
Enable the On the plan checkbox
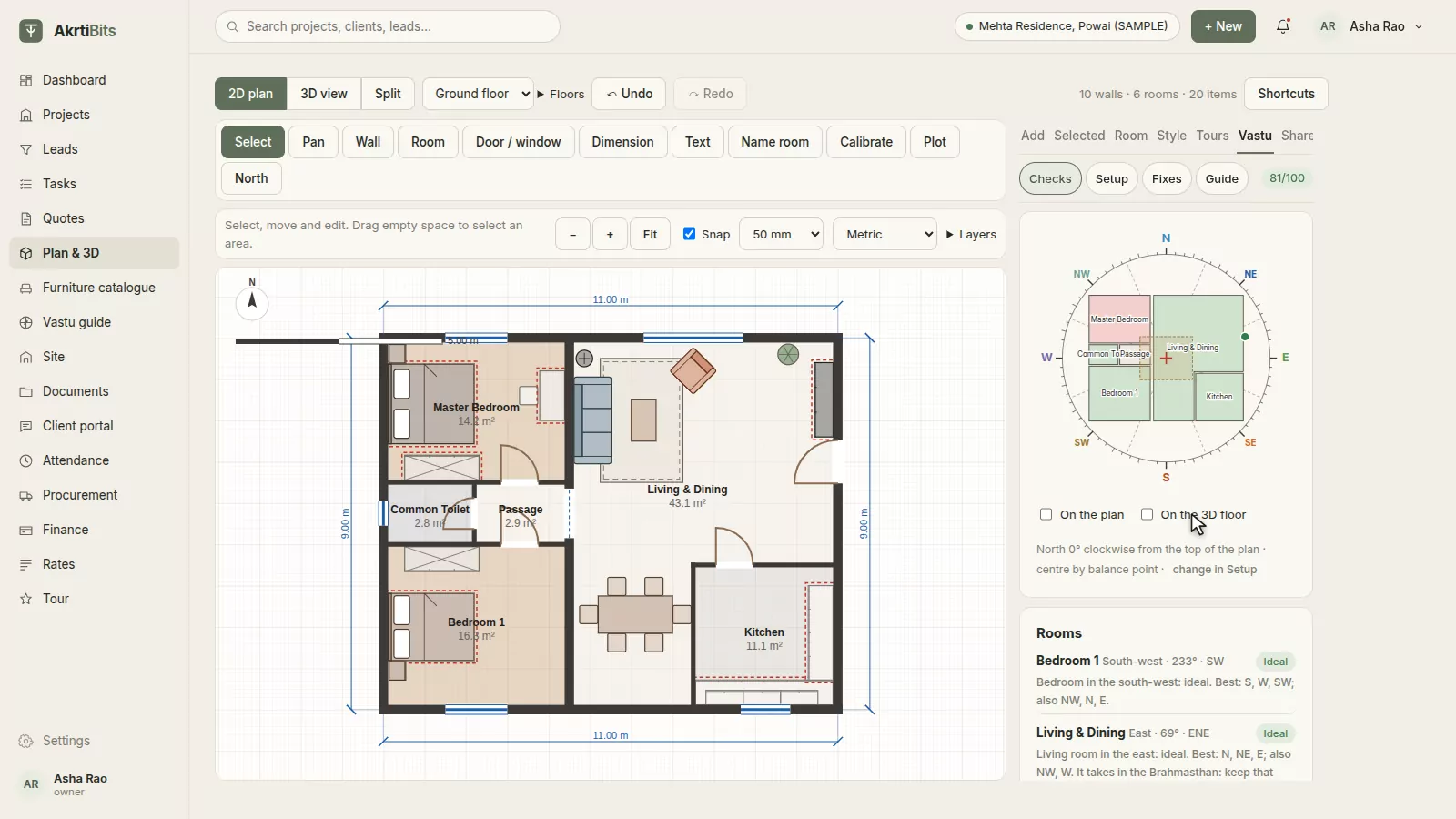click(1046, 514)
